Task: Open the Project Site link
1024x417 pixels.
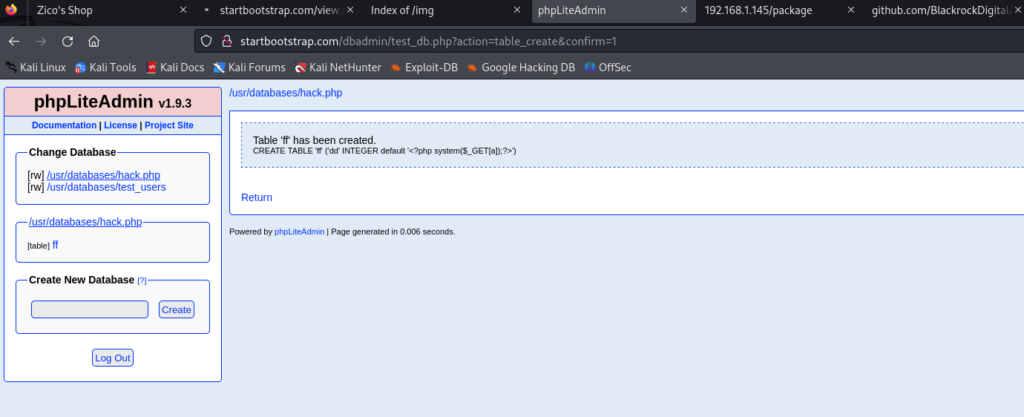Action: [x=169, y=125]
